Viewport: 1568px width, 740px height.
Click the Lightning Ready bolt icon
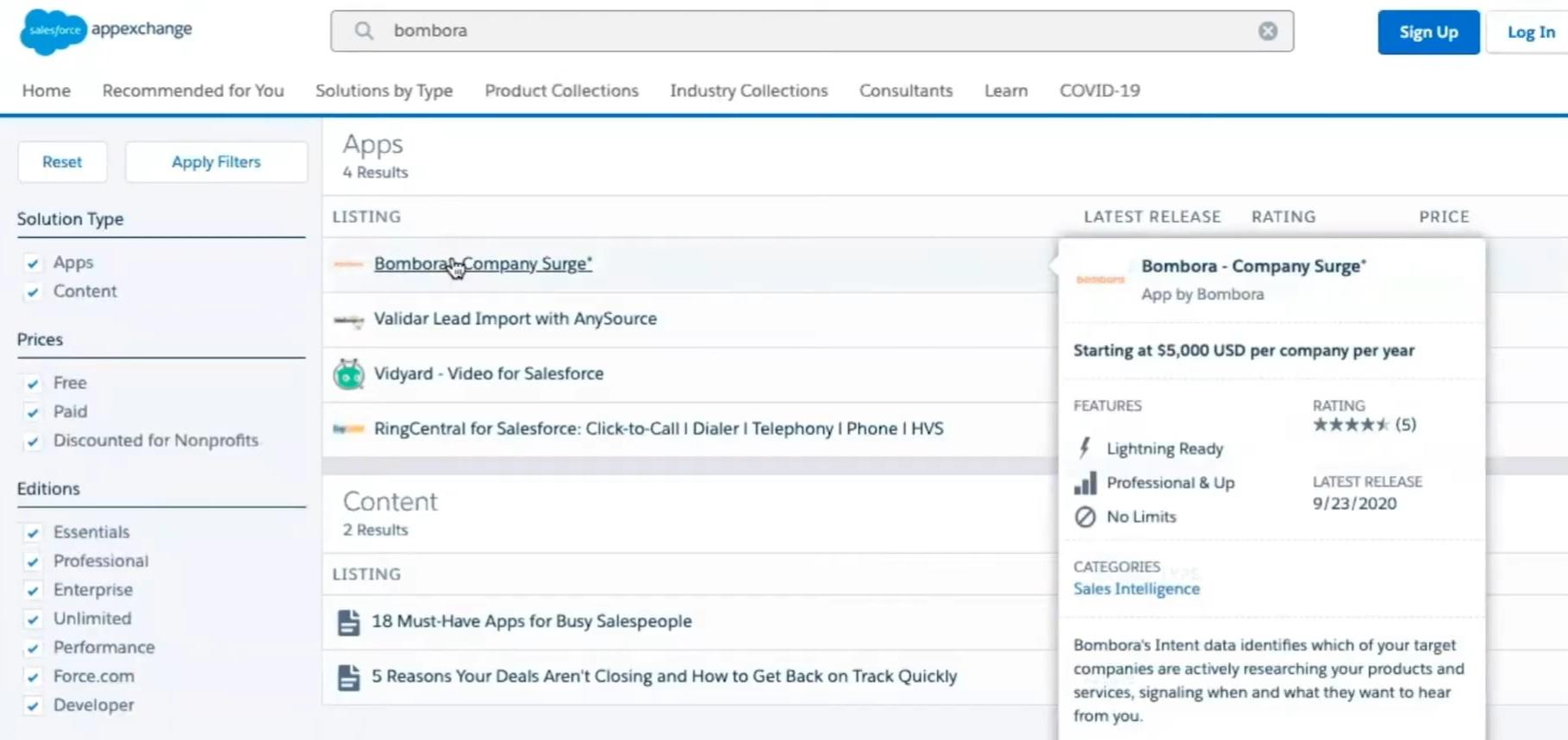1085,448
